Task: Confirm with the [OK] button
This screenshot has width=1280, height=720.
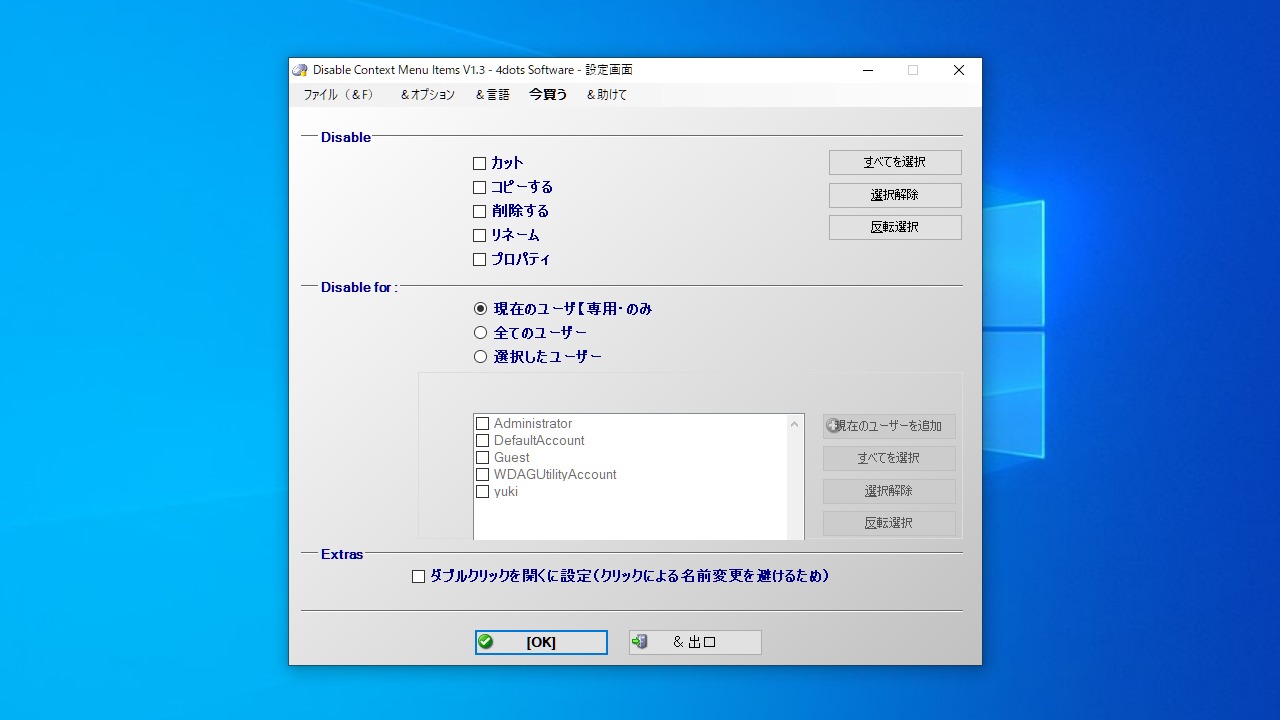Action: 541,642
